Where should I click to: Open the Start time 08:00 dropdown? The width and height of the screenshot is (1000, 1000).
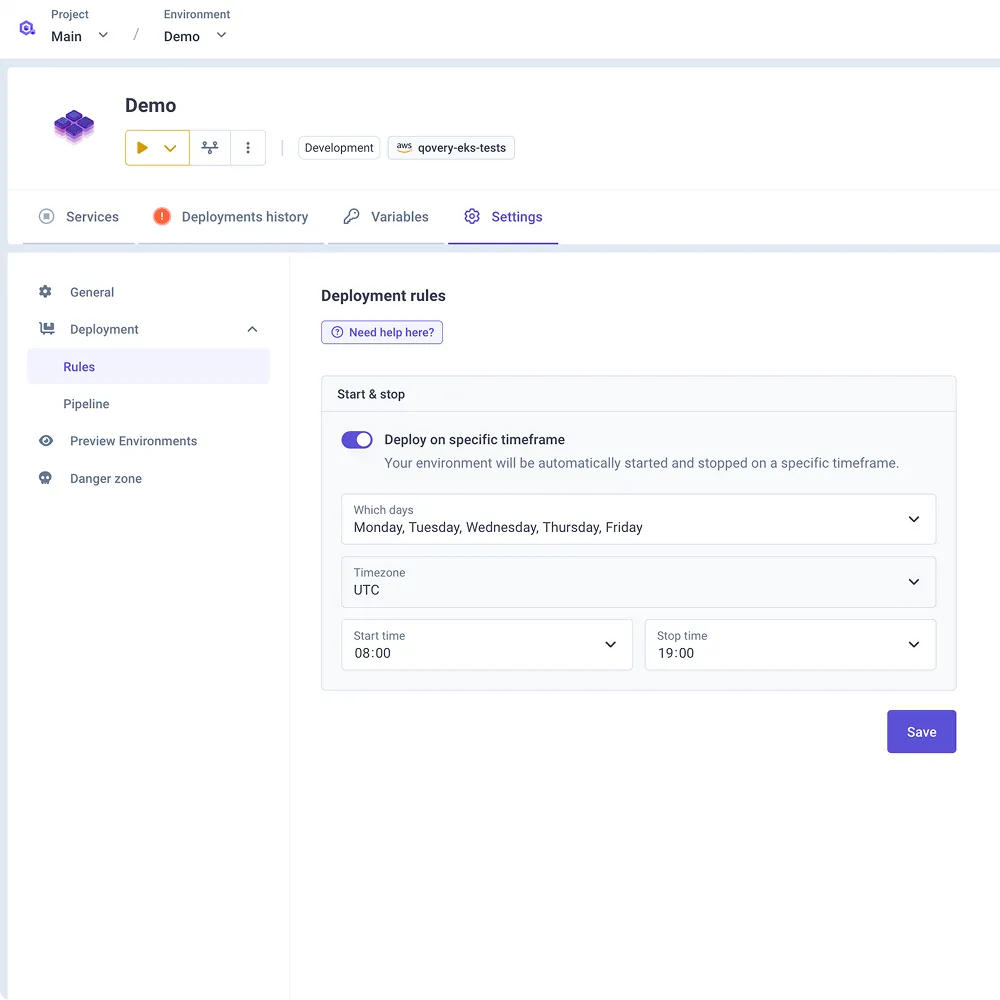(487, 645)
